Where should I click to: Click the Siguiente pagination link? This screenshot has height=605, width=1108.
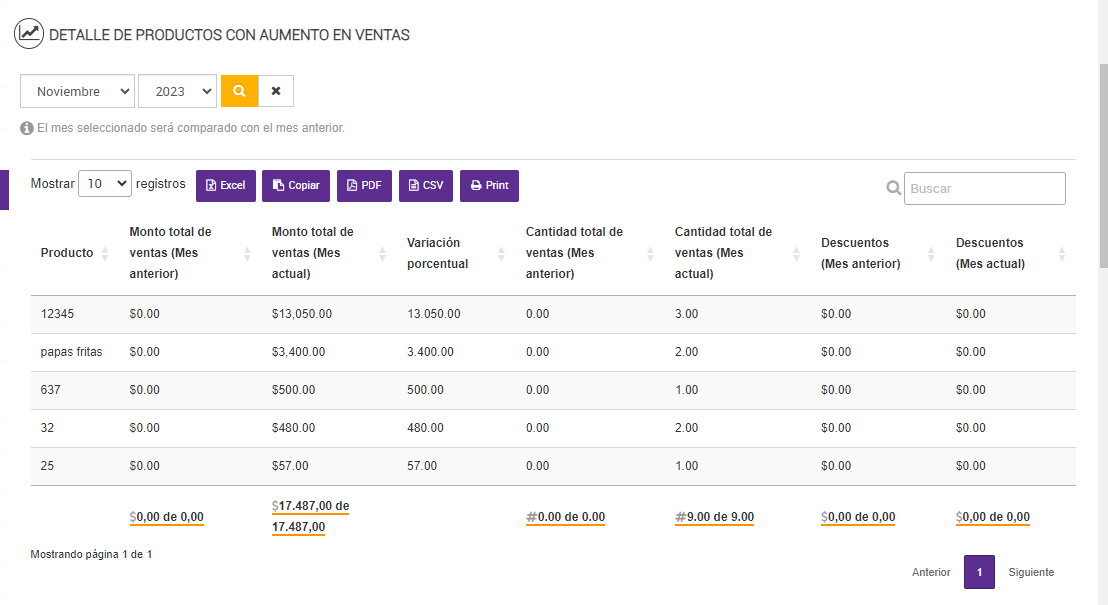point(1031,572)
